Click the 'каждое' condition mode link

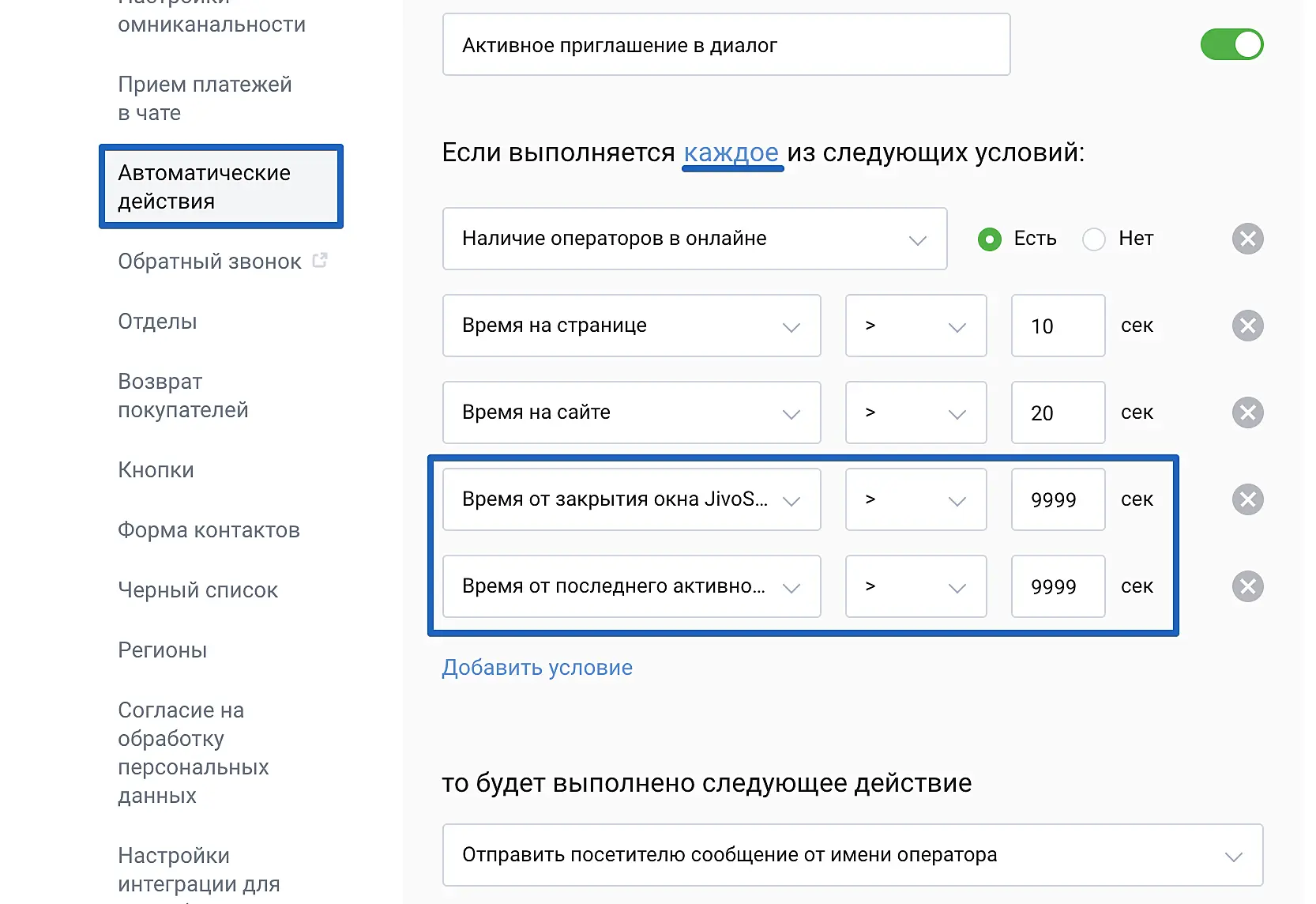(x=731, y=153)
